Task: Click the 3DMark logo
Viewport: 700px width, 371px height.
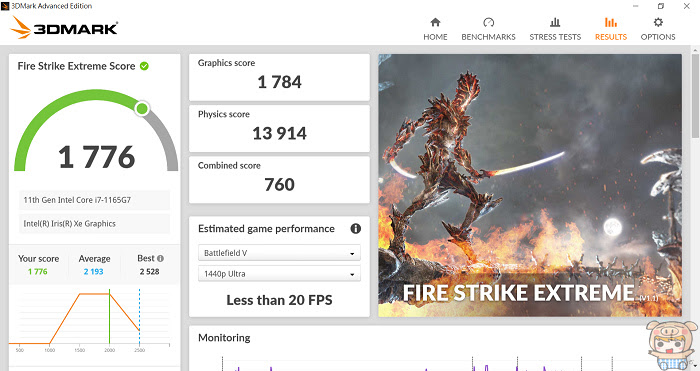Action: (64, 28)
